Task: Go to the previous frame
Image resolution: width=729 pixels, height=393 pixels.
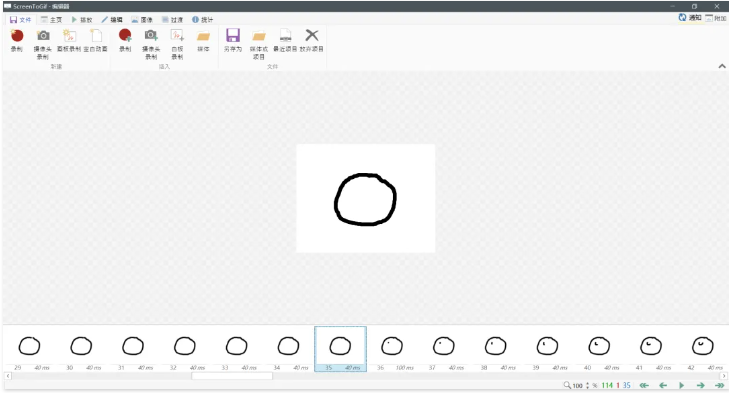Action: click(x=663, y=385)
